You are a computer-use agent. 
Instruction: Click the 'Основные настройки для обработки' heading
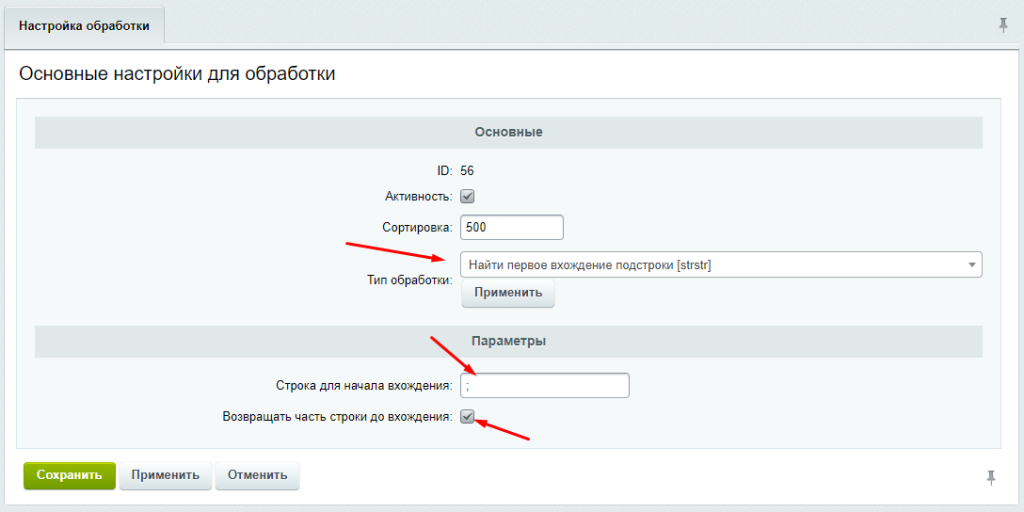177,74
